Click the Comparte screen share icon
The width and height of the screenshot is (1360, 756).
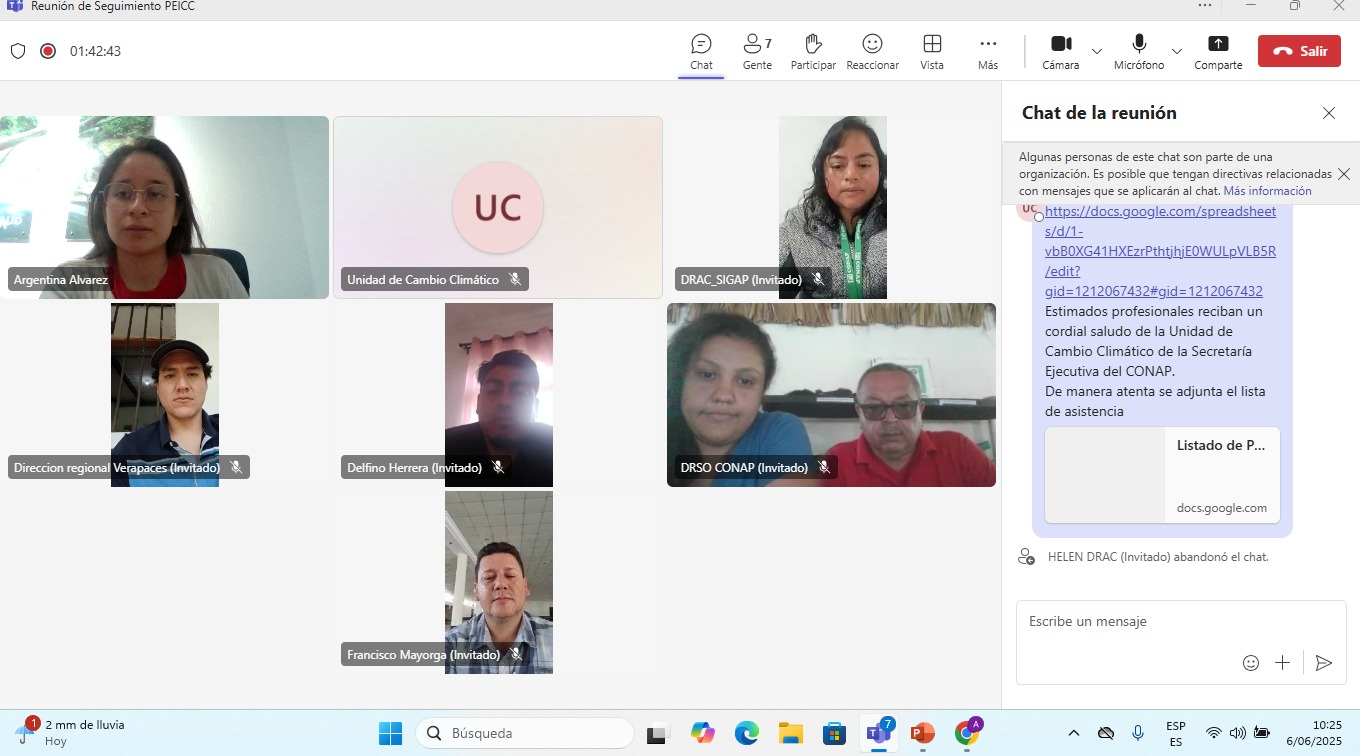(x=1218, y=51)
